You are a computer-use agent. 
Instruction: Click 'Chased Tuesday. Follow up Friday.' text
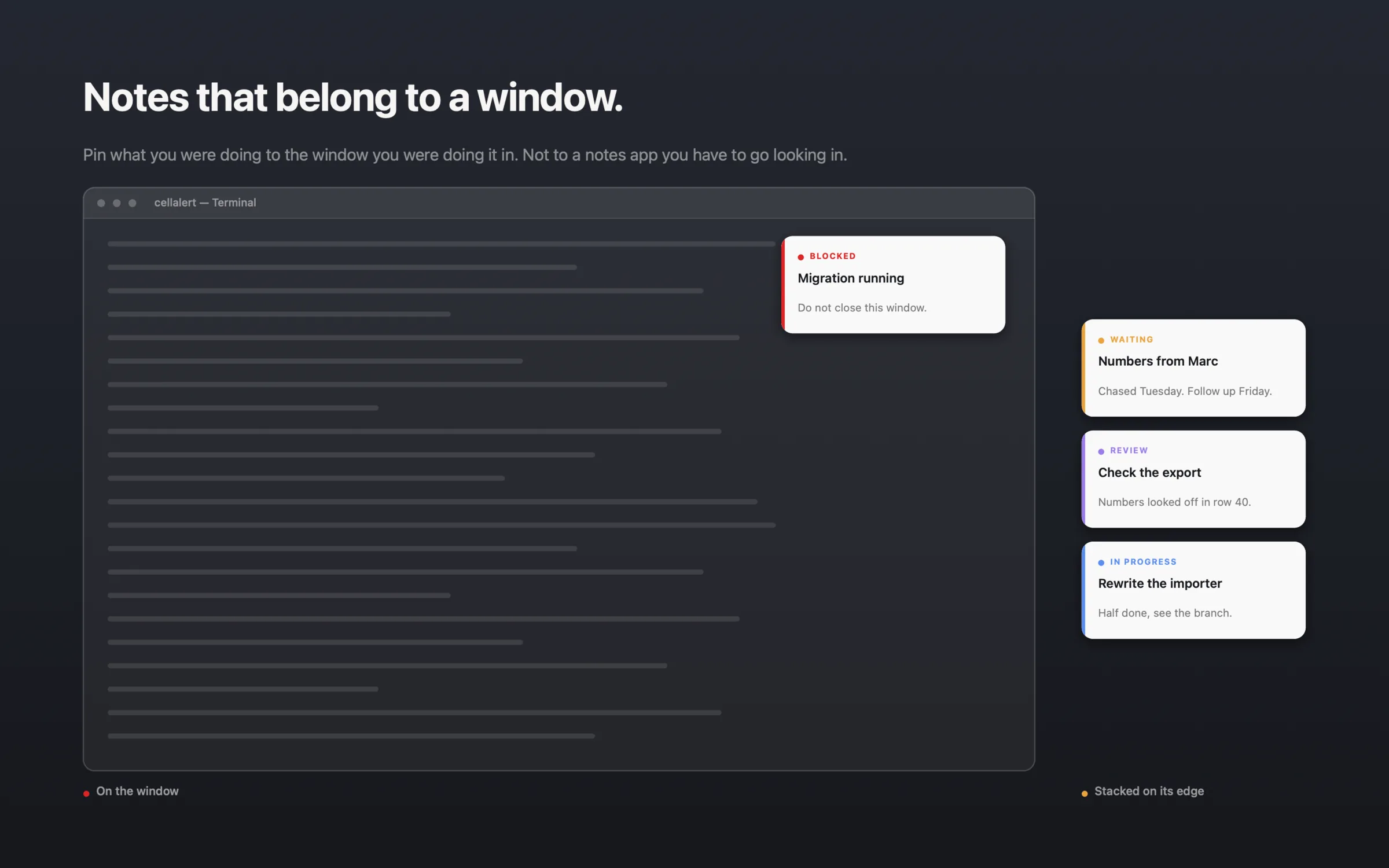(x=1185, y=391)
